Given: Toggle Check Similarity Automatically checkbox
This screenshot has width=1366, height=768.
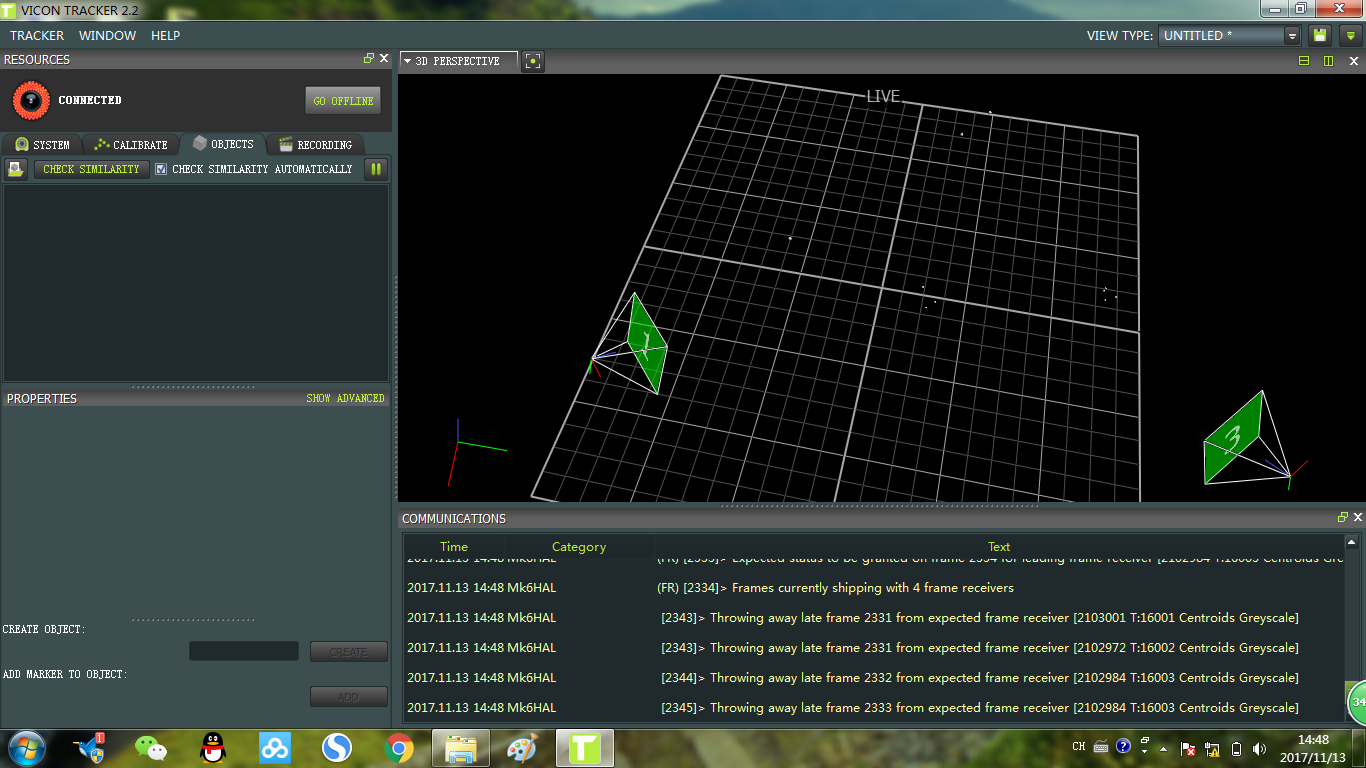Looking at the screenshot, I should [161, 169].
